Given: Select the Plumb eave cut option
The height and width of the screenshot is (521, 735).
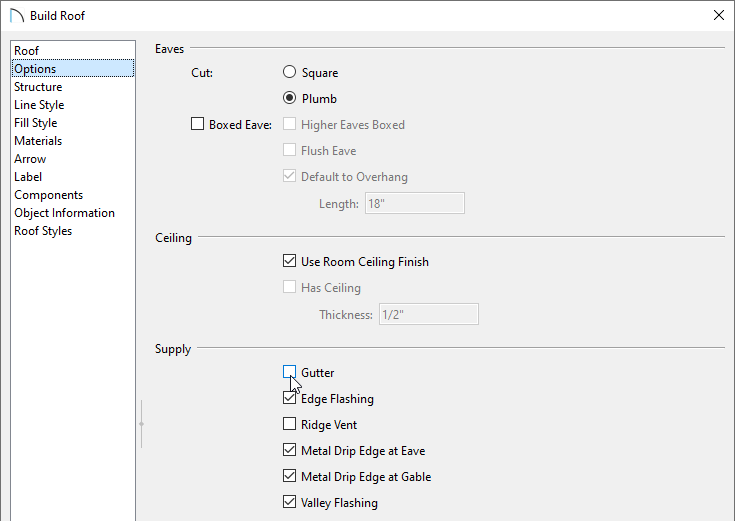Looking at the screenshot, I should point(290,99).
